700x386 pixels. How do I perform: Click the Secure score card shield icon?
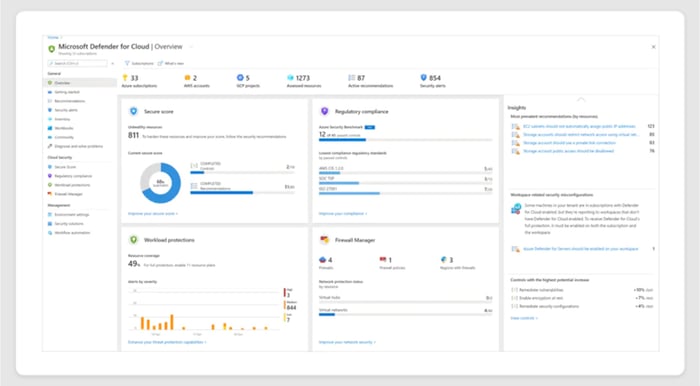click(x=133, y=111)
